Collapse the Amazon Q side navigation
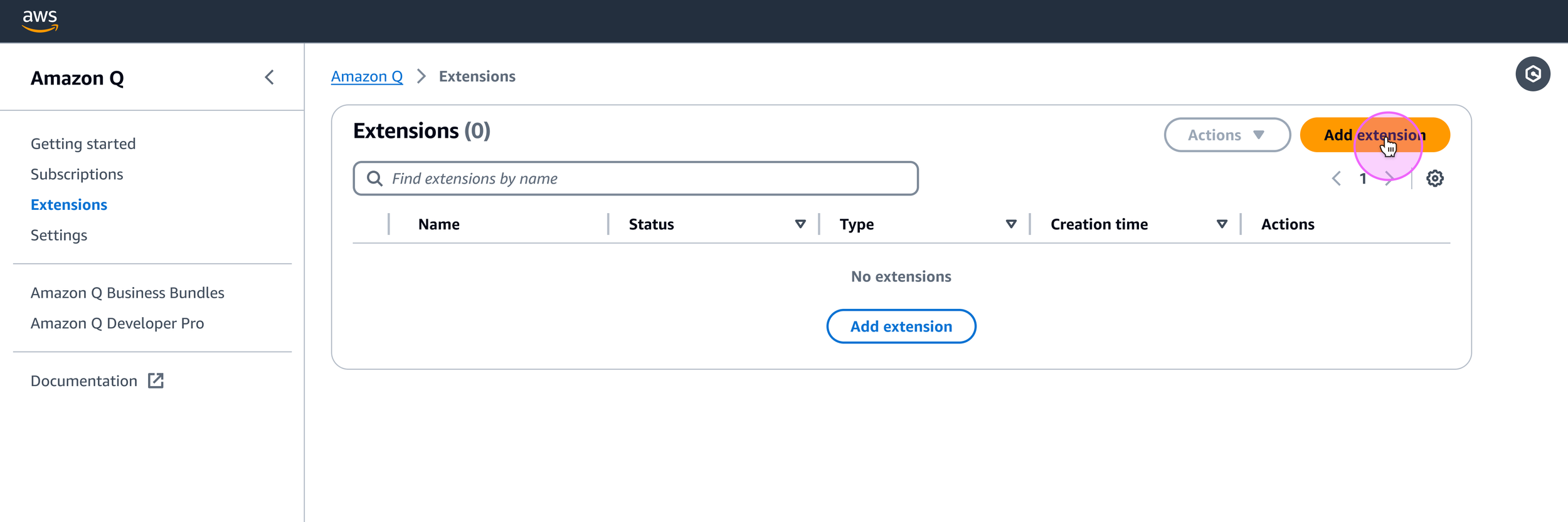Image resolution: width=1568 pixels, height=522 pixels. [x=269, y=78]
